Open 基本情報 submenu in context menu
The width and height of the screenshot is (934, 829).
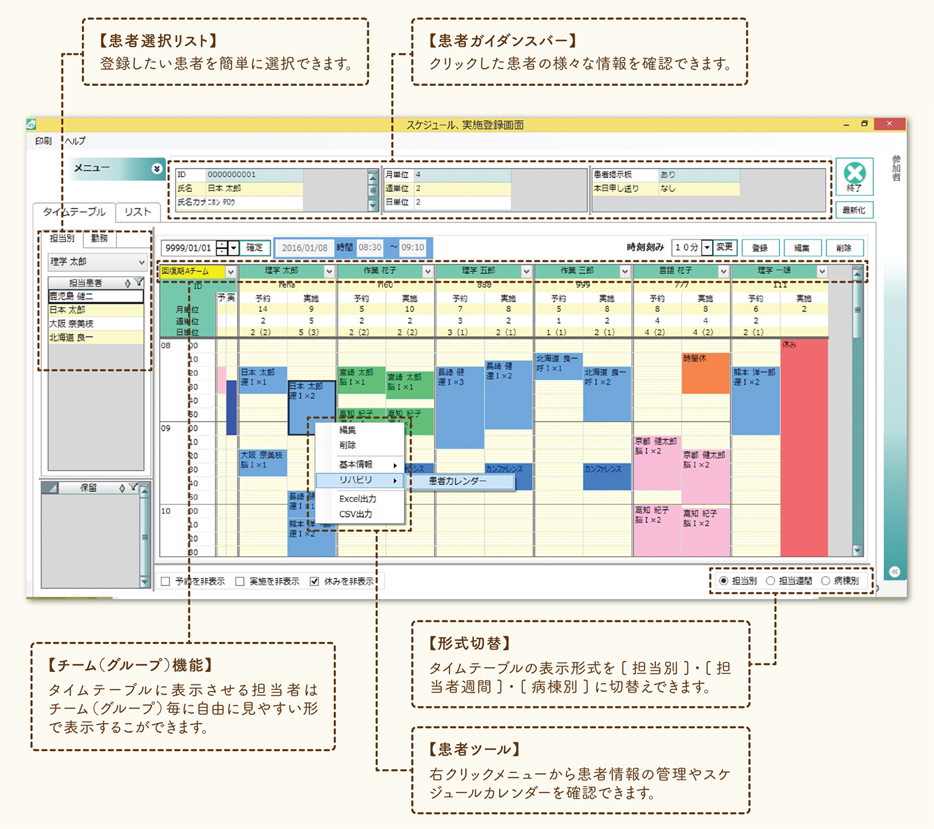pos(360,465)
